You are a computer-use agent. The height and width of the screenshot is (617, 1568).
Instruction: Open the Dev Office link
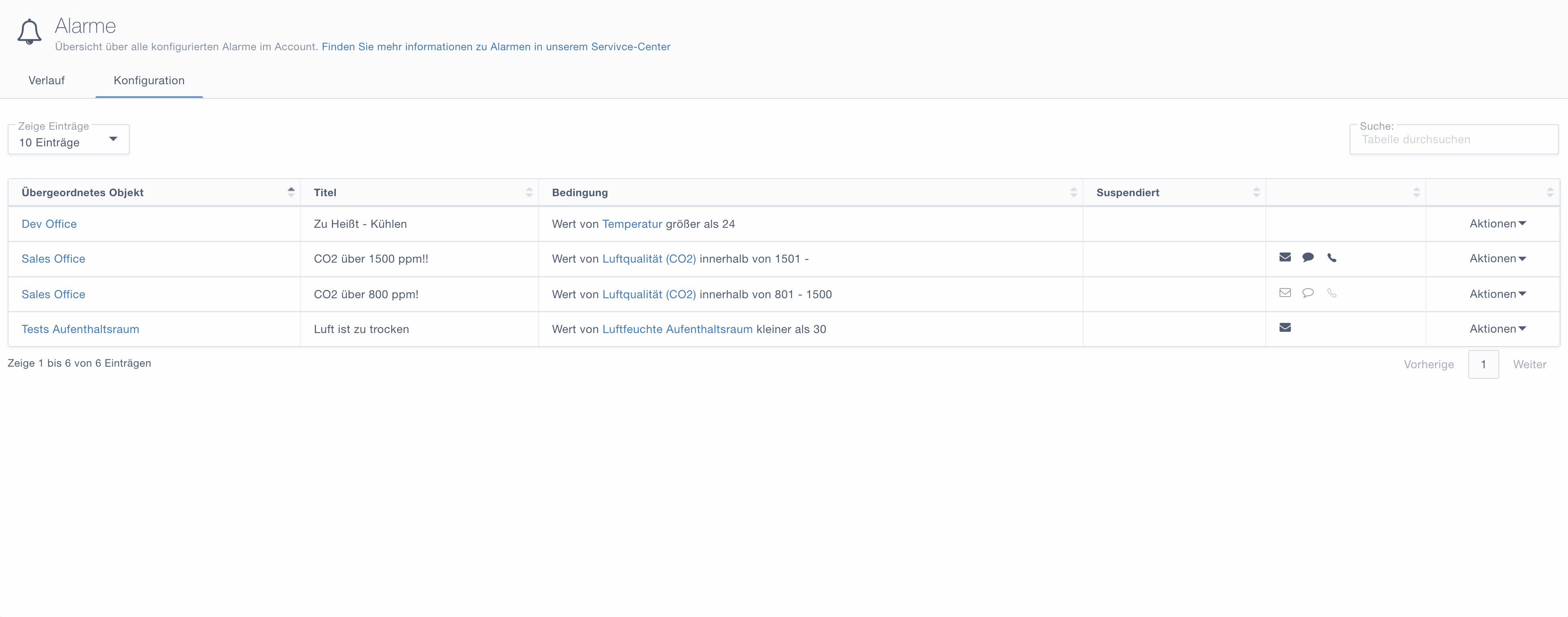coord(49,224)
